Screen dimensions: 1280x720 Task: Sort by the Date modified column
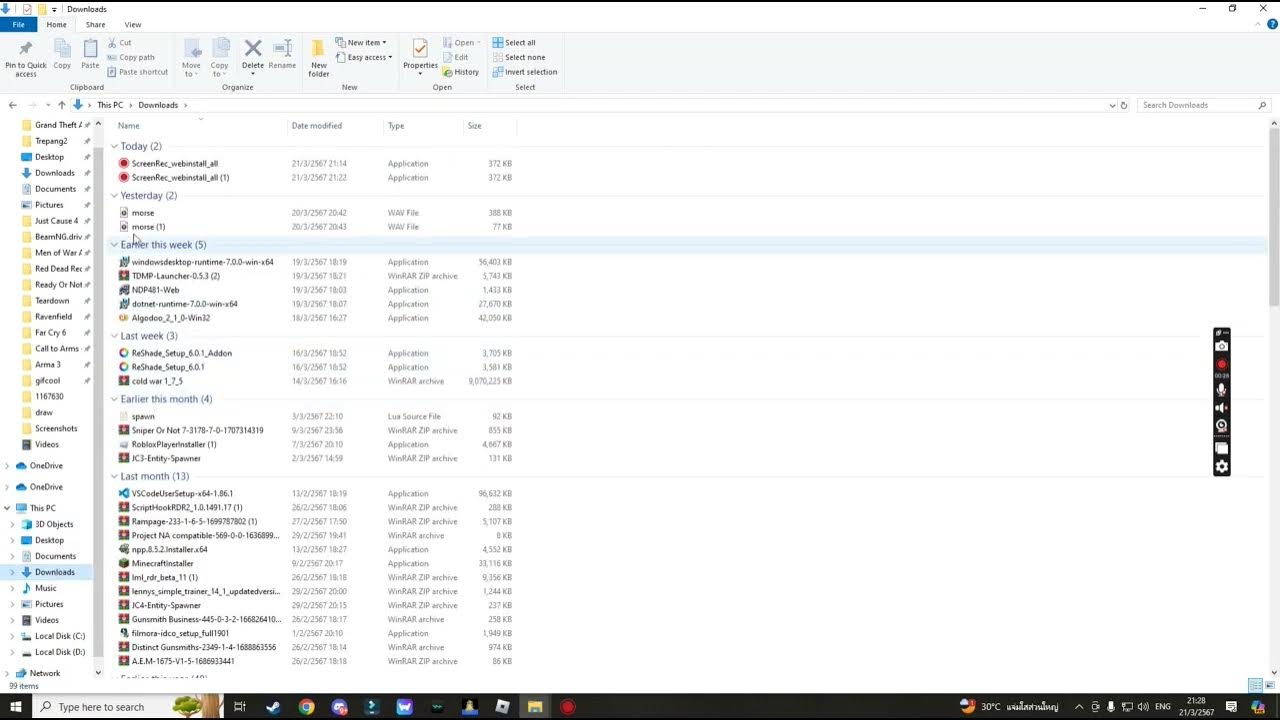(317, 126)
